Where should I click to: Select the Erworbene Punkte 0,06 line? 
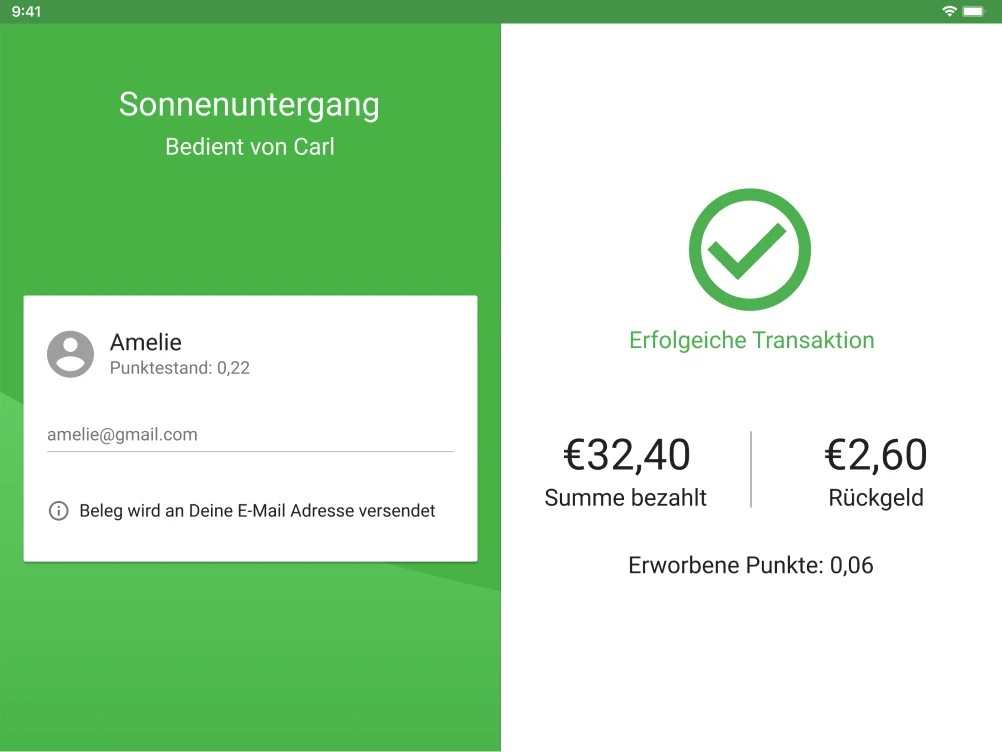tap(750, 565)
